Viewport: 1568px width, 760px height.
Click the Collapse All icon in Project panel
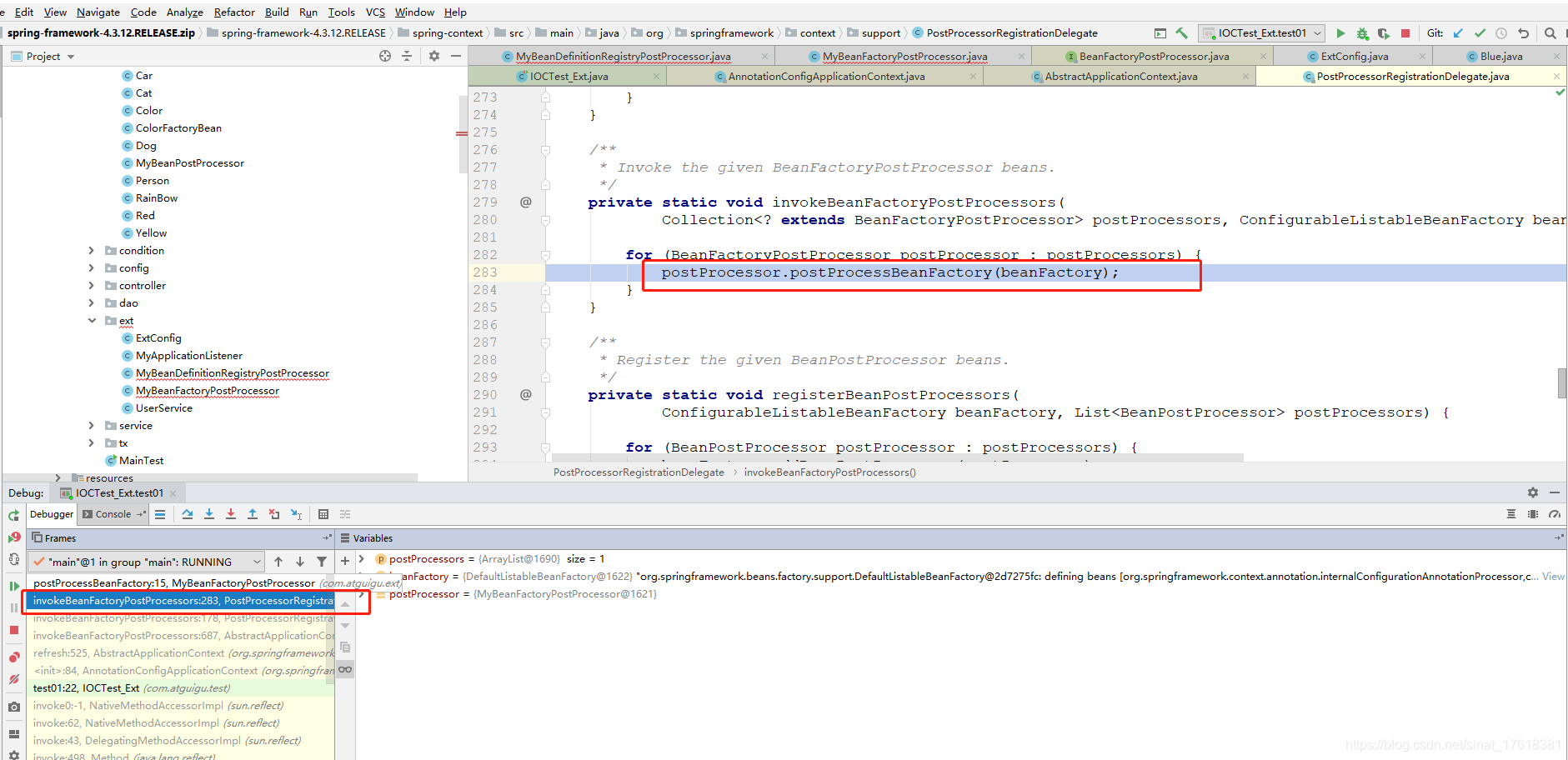[x=407, y=56]
